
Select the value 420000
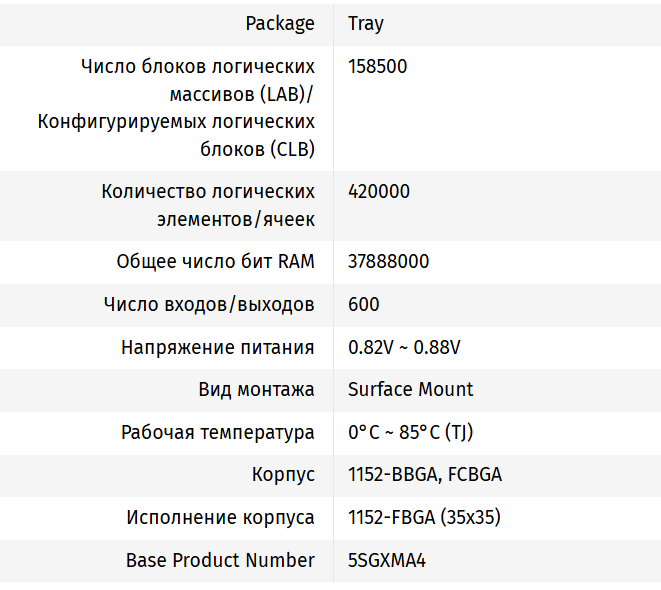tap(379, 191)
